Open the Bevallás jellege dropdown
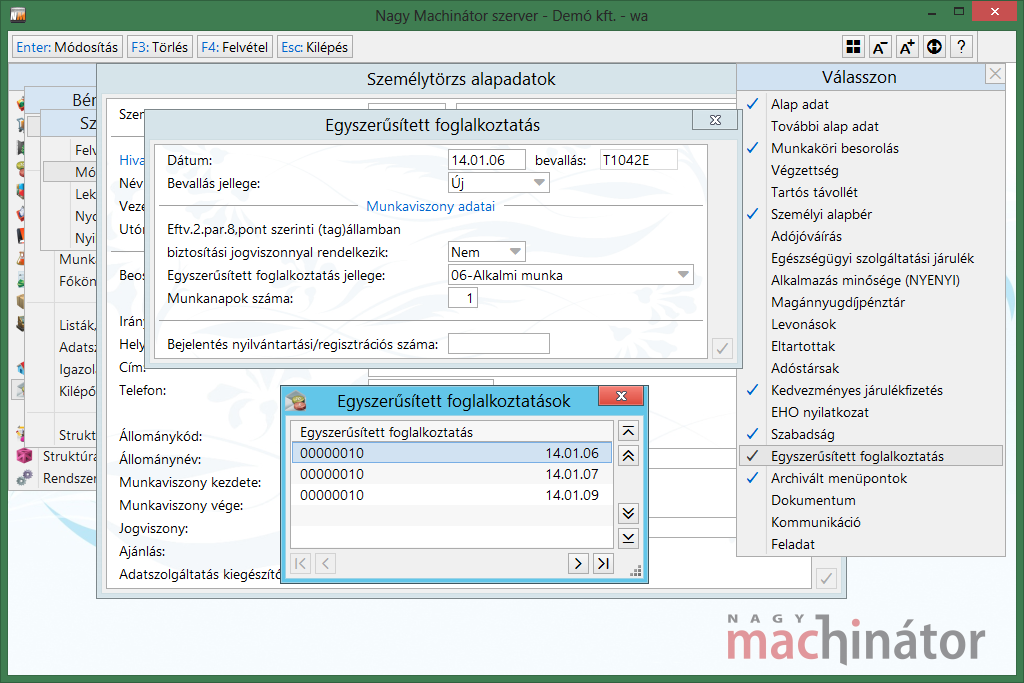Image resolution: width=1024 pixels, height=683 pixels. tap(540, 183)
